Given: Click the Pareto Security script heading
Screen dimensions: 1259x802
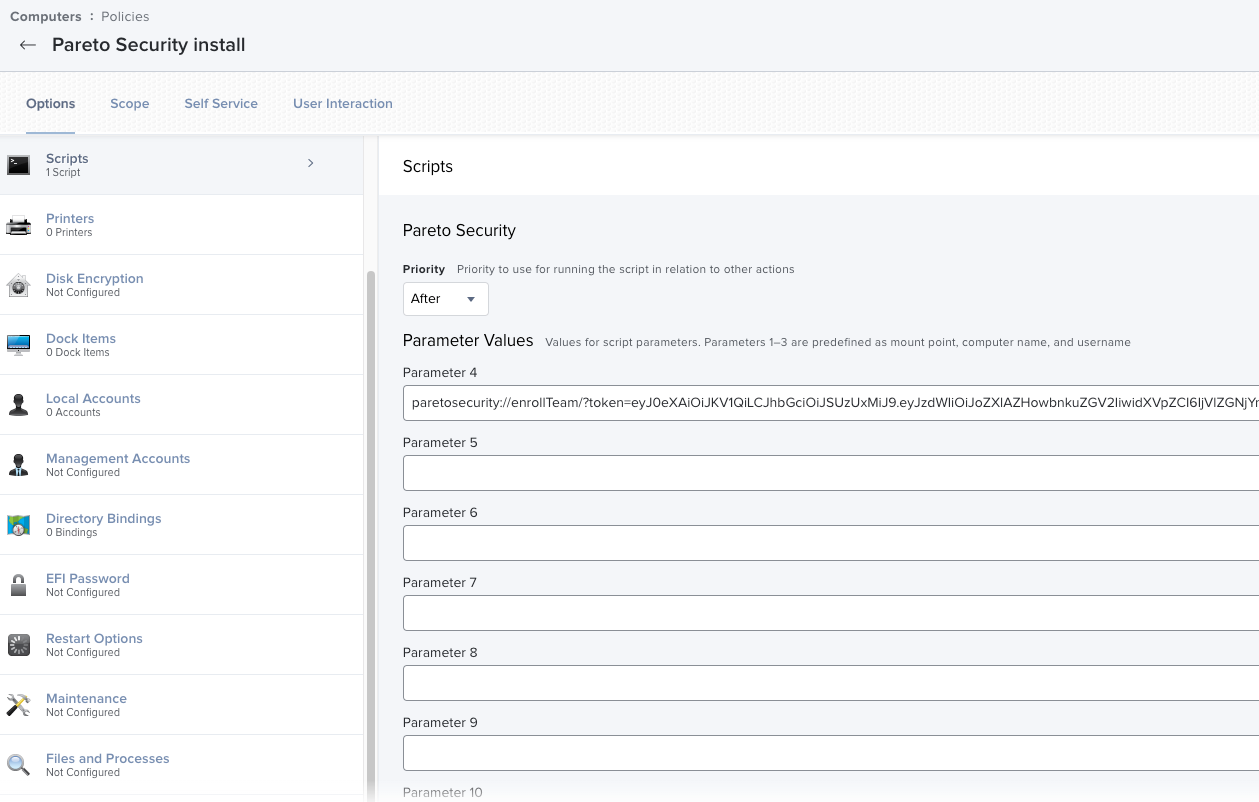Looking at the screenshot, I should coord(459,231).
